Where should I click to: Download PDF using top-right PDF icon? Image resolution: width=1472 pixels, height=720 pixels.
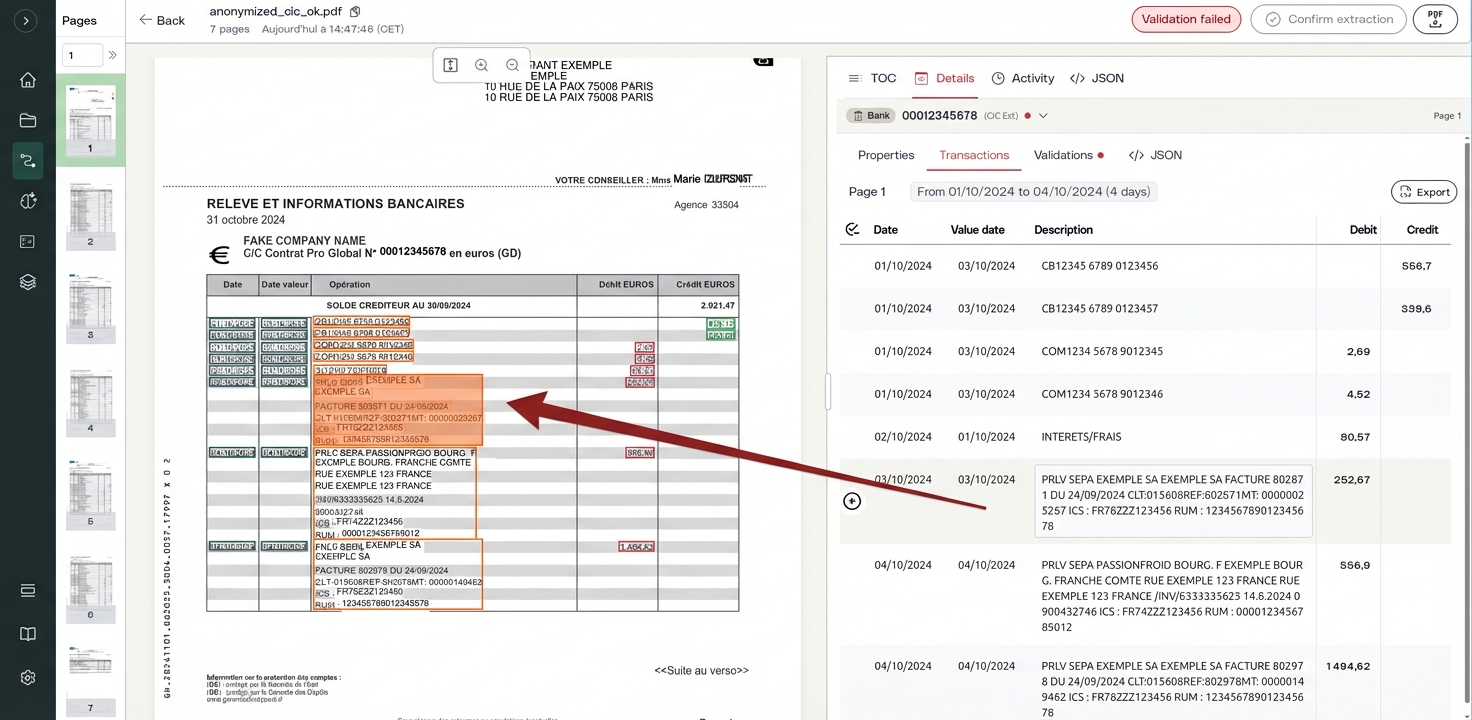click(1436, 19)
